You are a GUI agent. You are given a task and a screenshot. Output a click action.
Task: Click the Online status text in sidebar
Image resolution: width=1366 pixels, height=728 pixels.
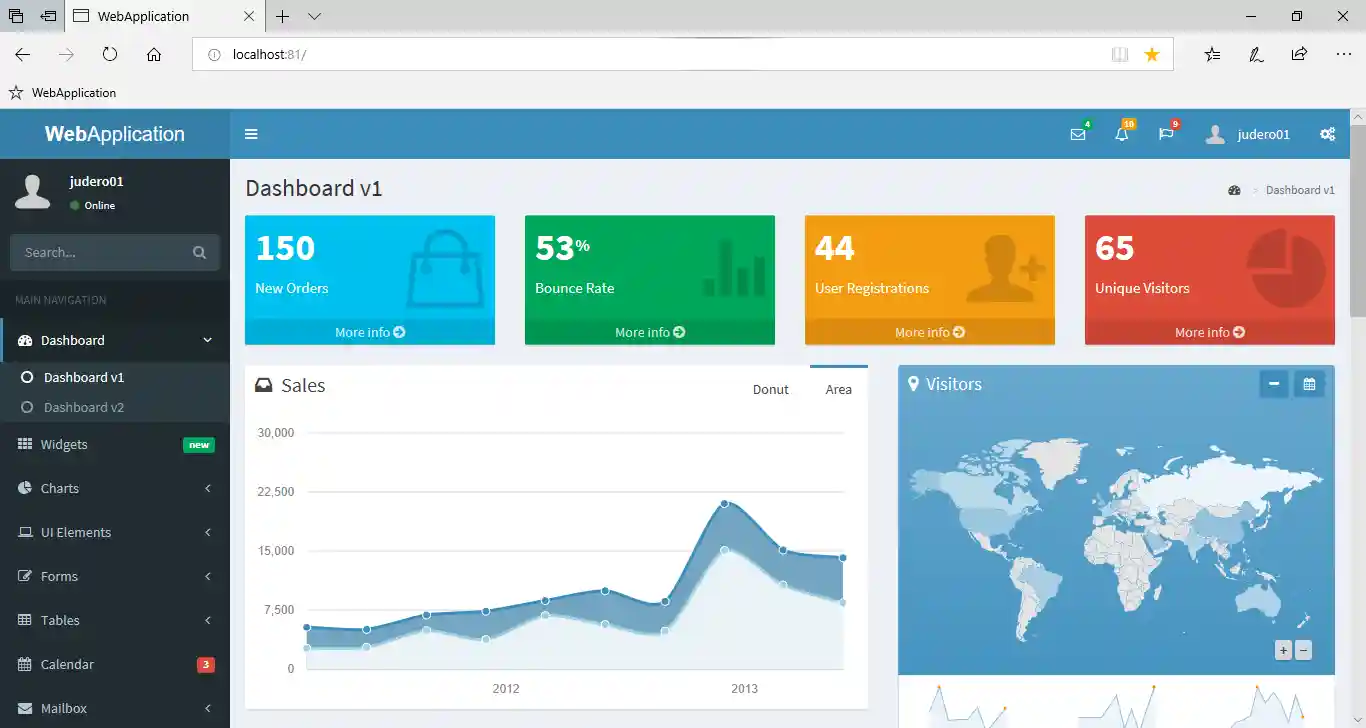(100, 206)
